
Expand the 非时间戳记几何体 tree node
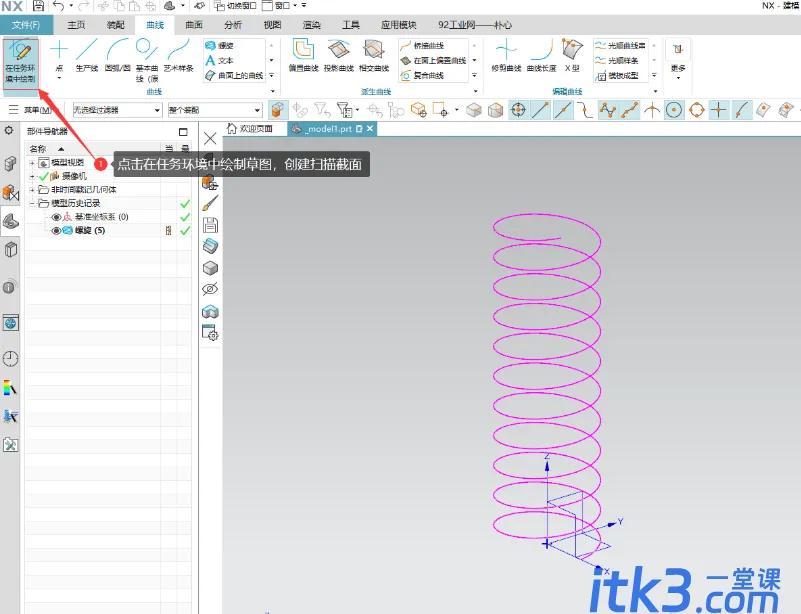coord(32,190)
